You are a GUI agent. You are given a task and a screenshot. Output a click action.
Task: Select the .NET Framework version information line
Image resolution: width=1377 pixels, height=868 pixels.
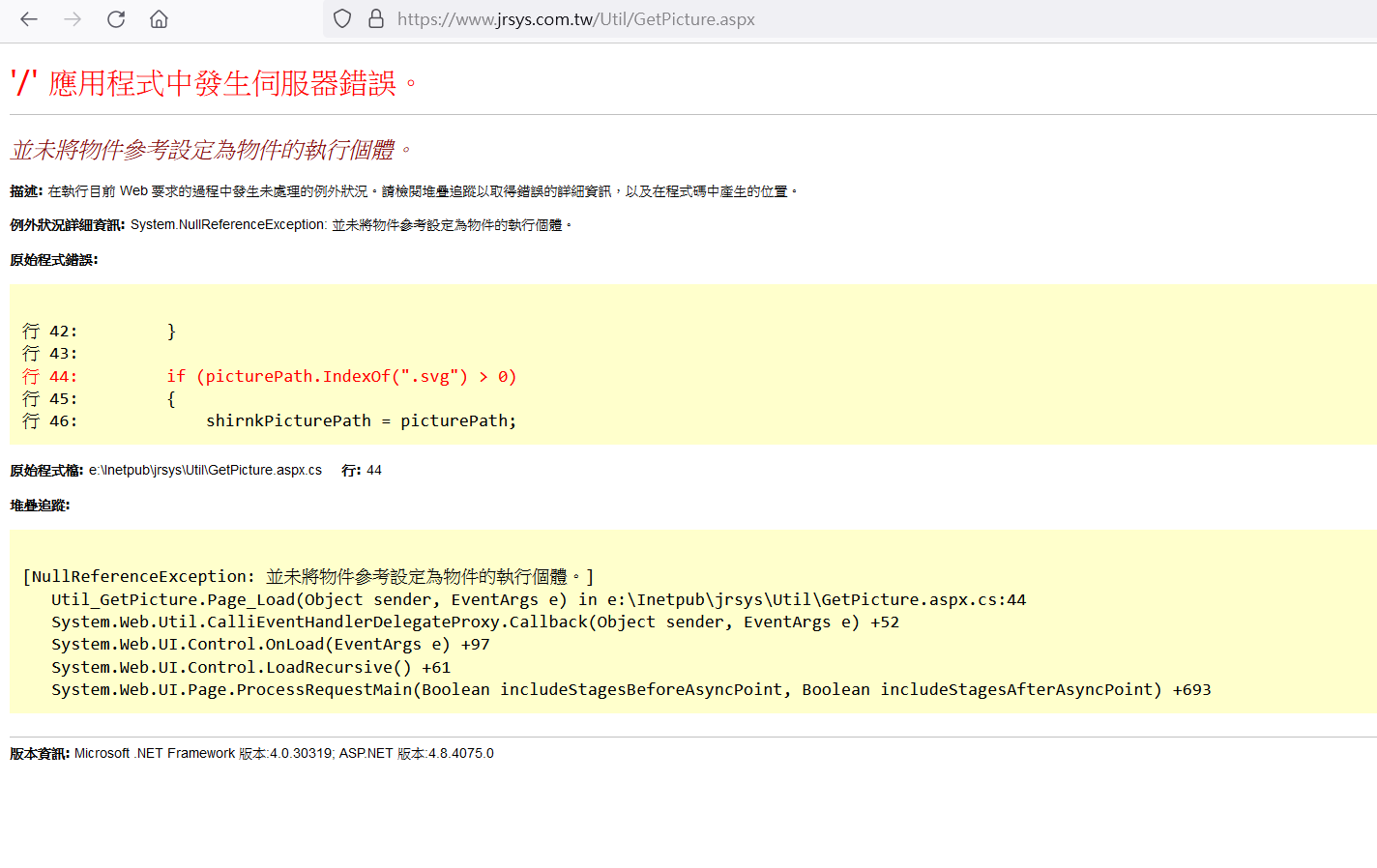click(x=251, y=754)
